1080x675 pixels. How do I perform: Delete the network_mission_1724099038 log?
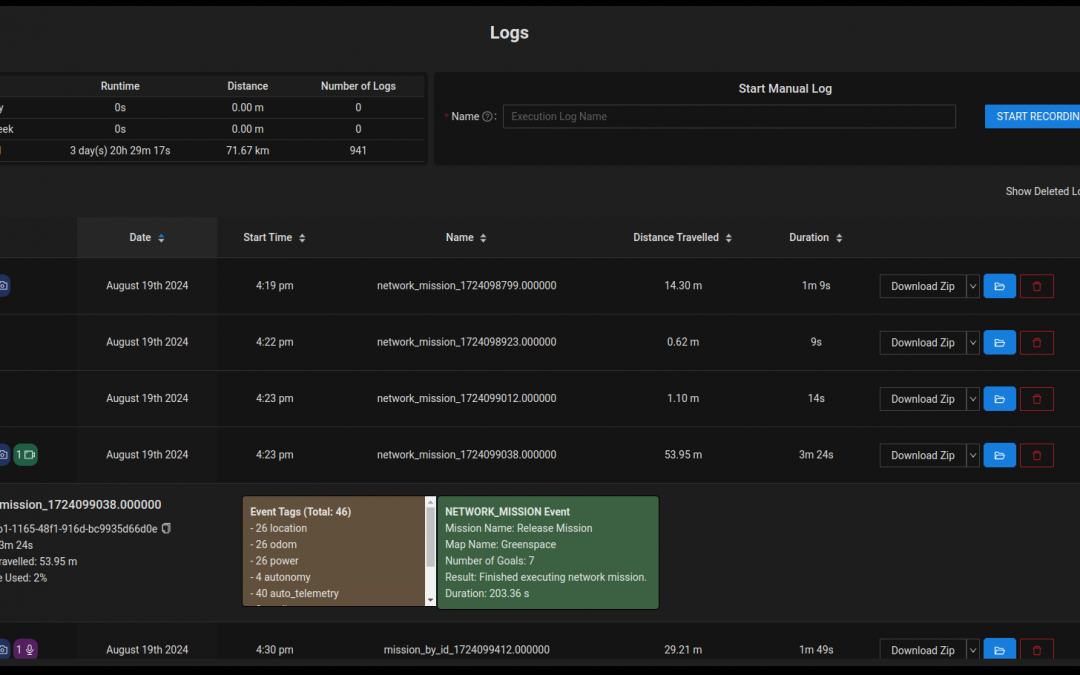tap(1036, 455)
